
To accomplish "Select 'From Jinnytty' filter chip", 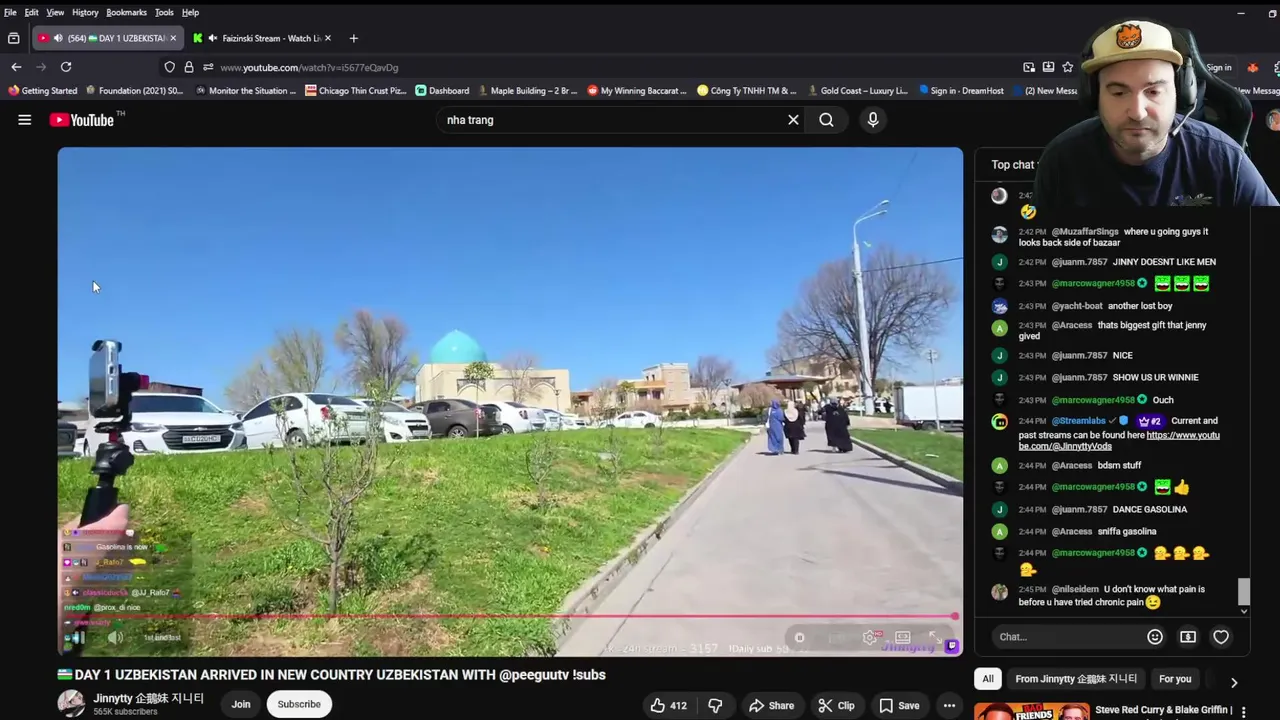I will (x=1076, y=679).
